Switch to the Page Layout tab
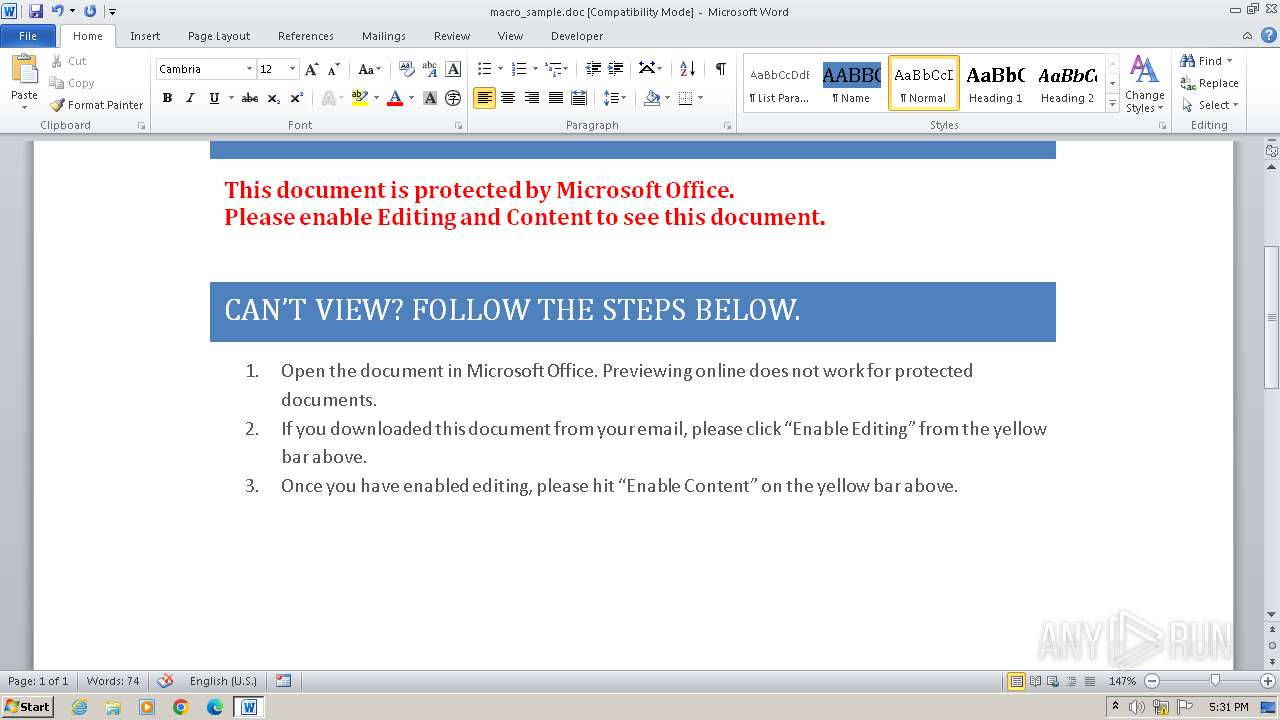The image size is (1280, 720). click(219, 36)
